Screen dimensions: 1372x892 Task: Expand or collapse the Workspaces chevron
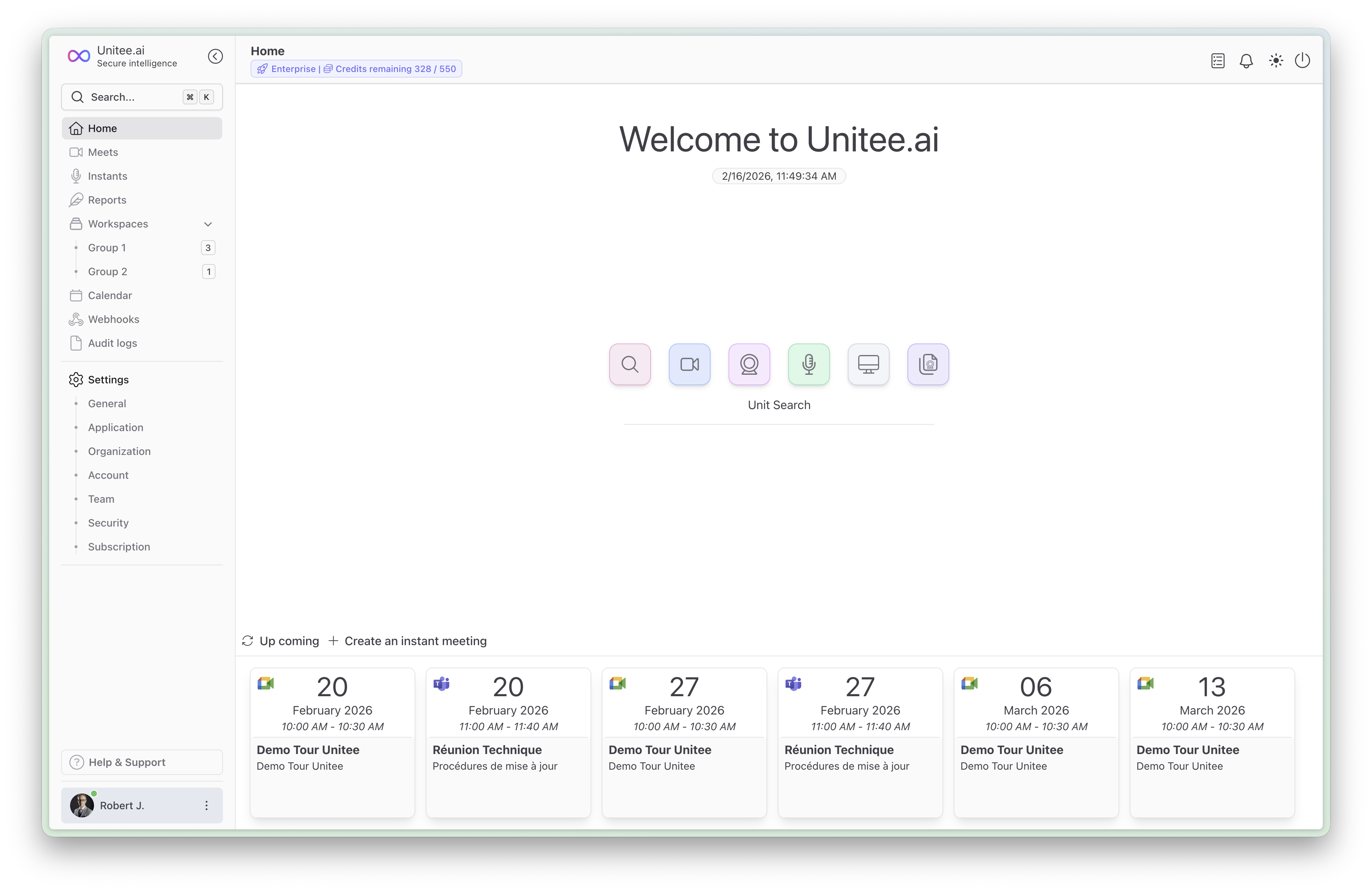(x=208, y=224)
